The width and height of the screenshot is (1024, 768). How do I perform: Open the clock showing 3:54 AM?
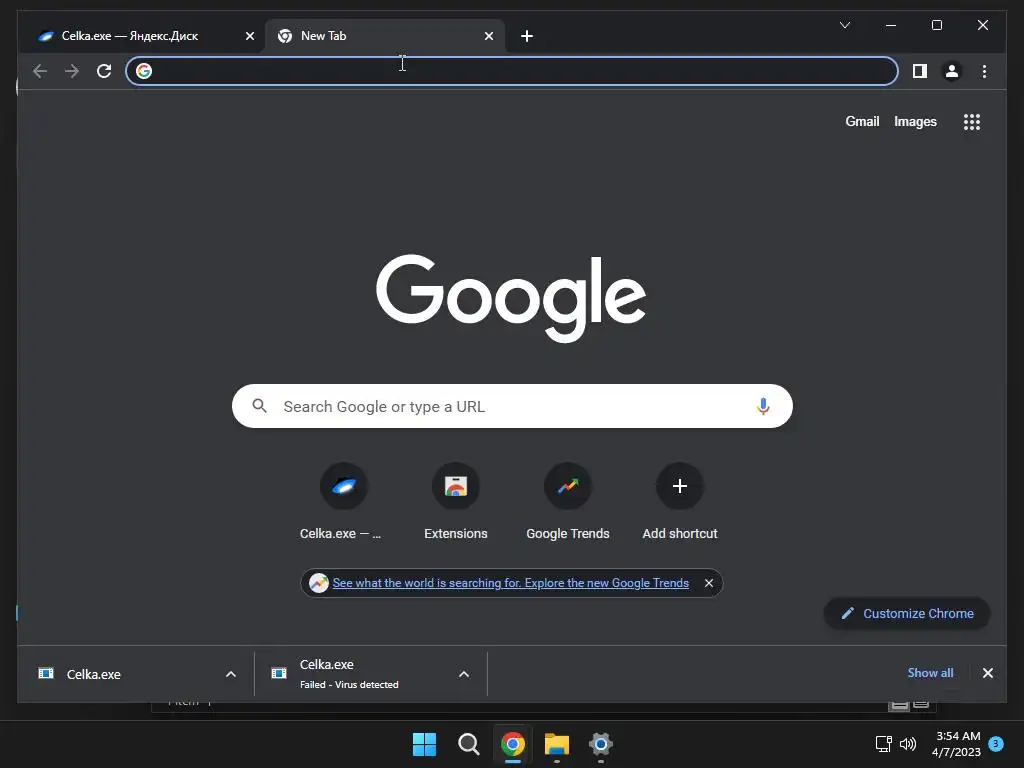957,744
